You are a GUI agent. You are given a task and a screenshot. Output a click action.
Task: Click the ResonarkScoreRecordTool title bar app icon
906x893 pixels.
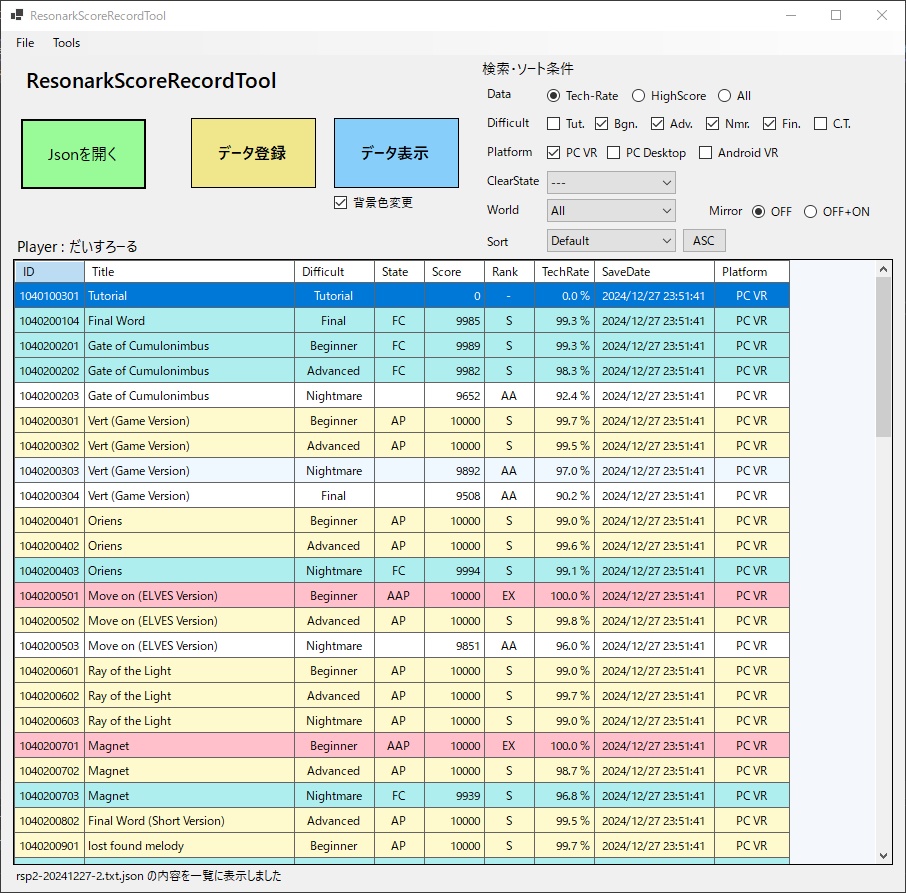pyautogui.click(x=16, y=15)
